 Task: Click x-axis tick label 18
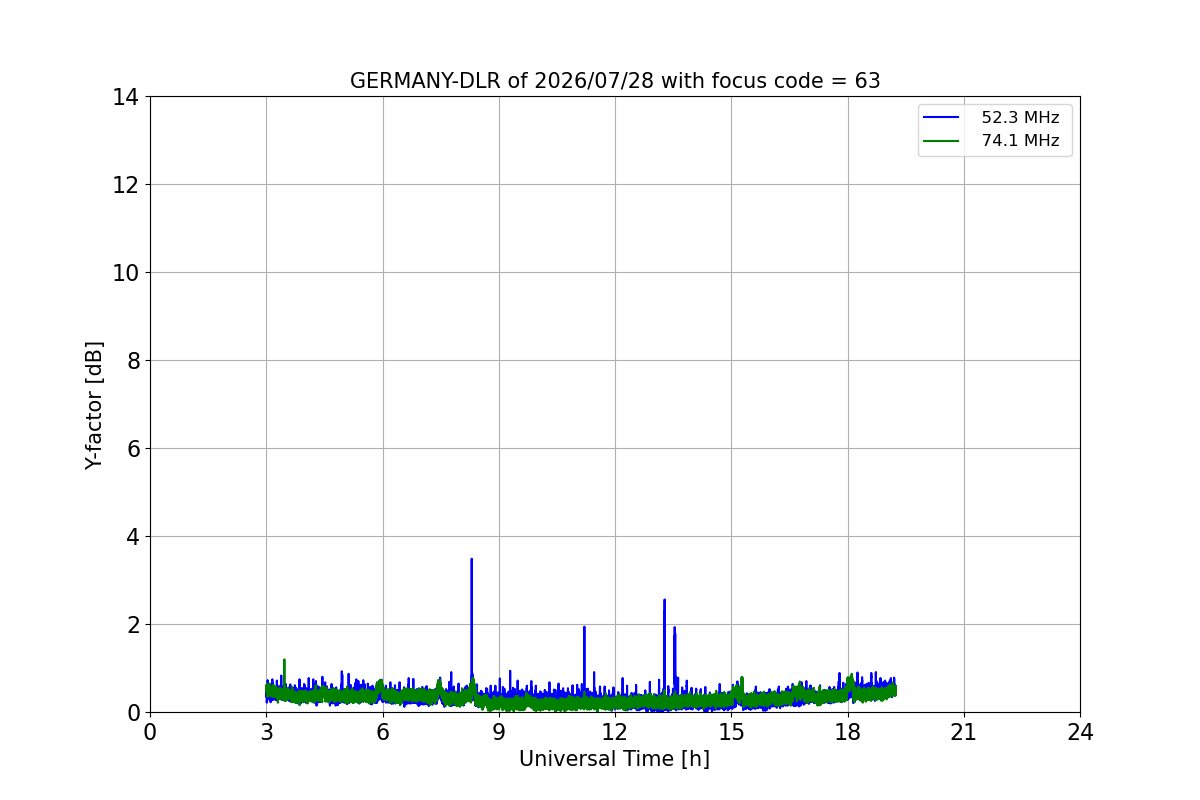[x=848, y=732]
